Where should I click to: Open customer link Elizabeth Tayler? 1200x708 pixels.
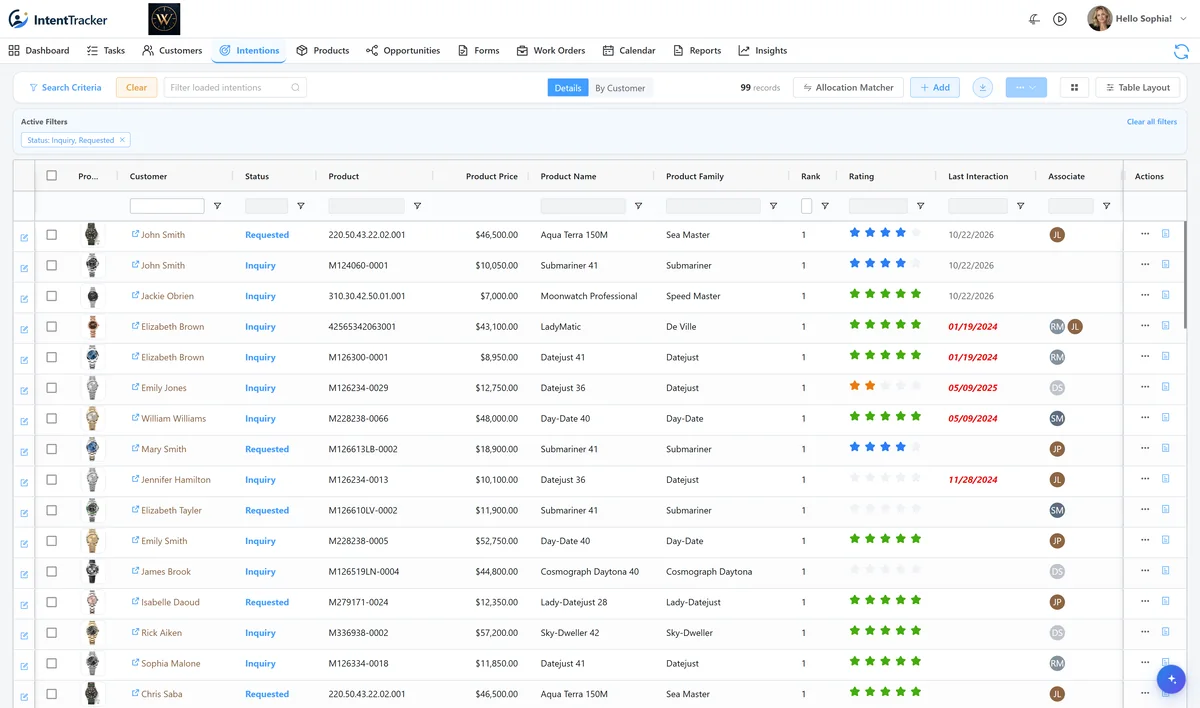[171, 510]
